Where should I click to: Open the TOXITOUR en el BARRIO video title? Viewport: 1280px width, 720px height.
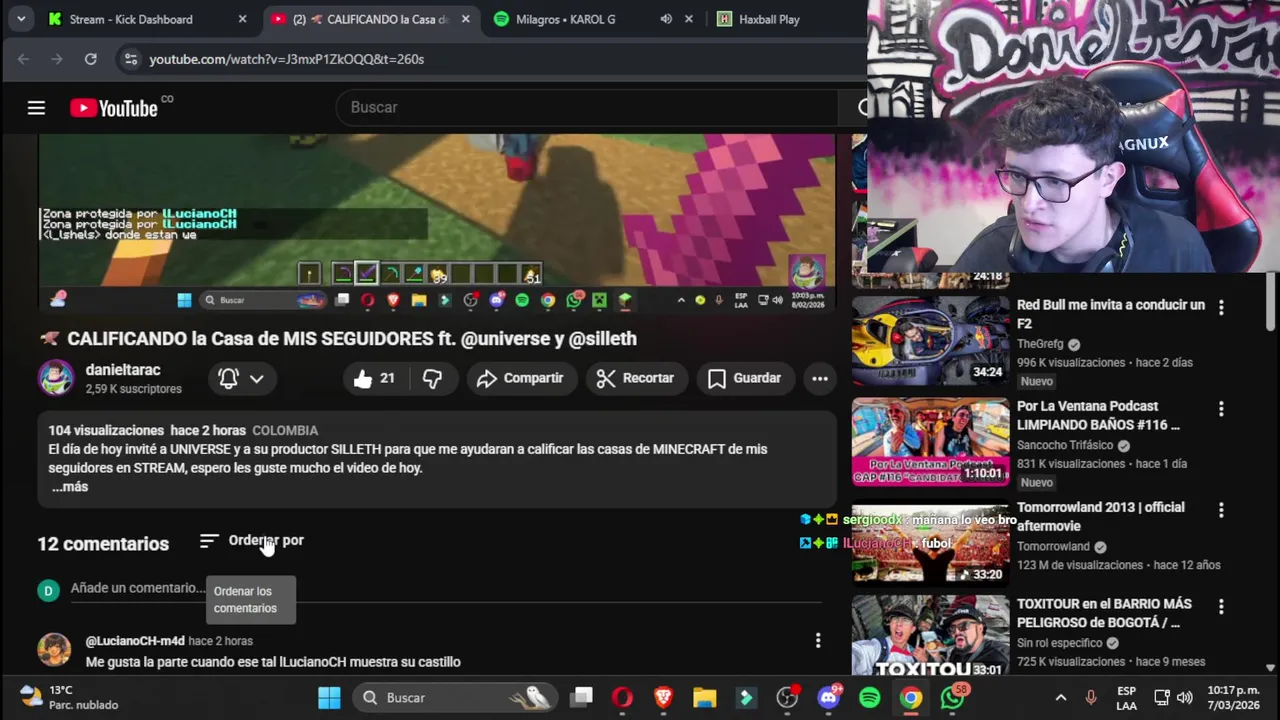tap(1104, 613)
